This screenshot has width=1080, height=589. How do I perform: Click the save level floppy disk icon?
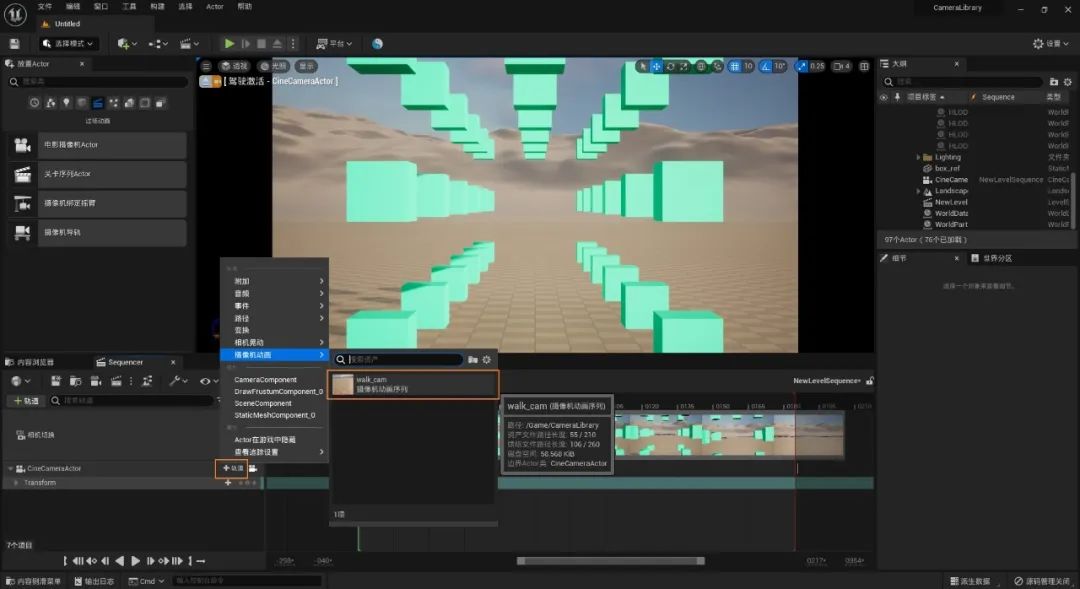point(14,44)
